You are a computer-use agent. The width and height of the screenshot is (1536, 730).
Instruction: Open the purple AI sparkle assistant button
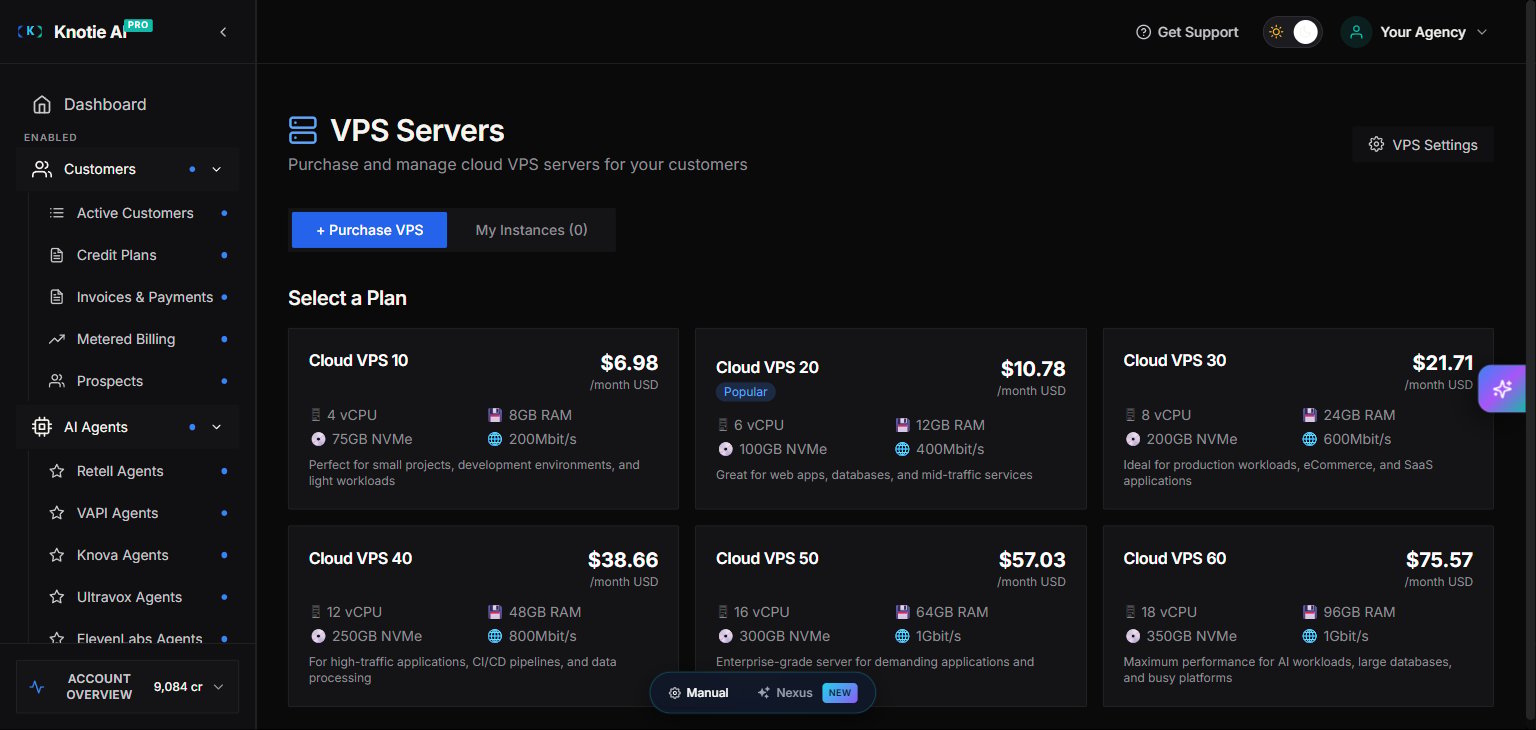click(x=1502, y=389)
